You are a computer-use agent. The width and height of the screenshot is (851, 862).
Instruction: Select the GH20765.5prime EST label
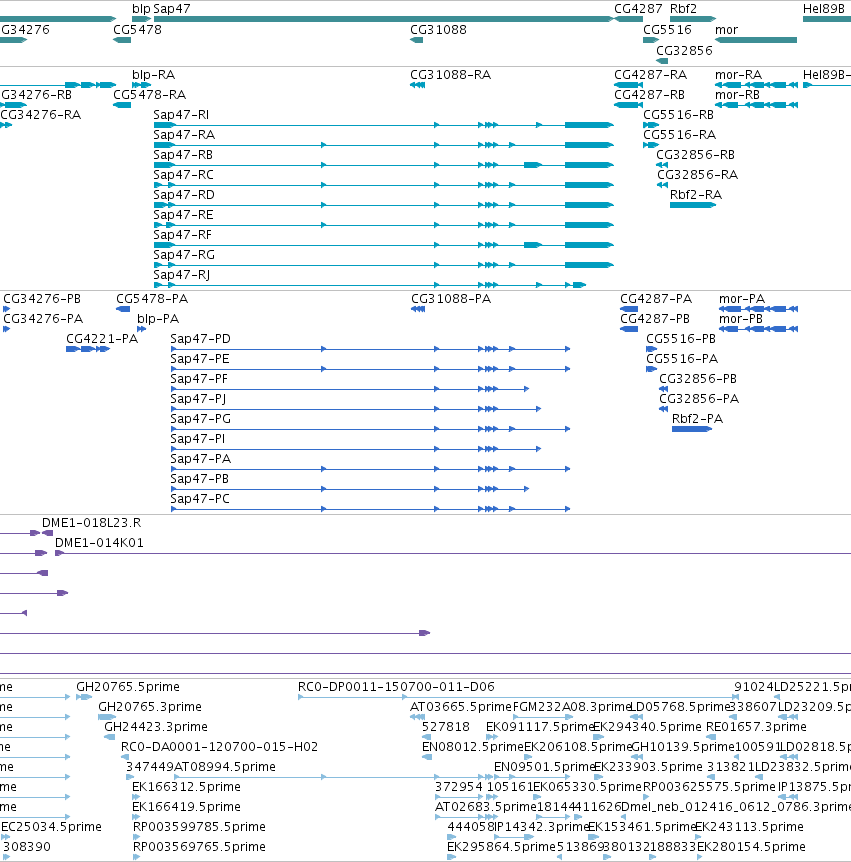(x=128, y=687)
